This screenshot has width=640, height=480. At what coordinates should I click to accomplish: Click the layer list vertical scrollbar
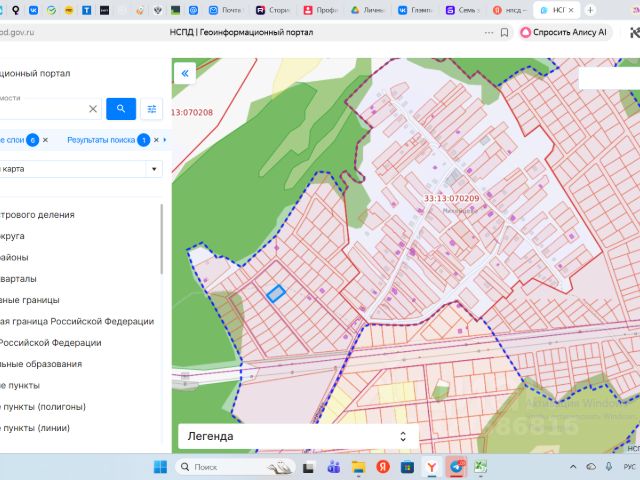(162, 240)
